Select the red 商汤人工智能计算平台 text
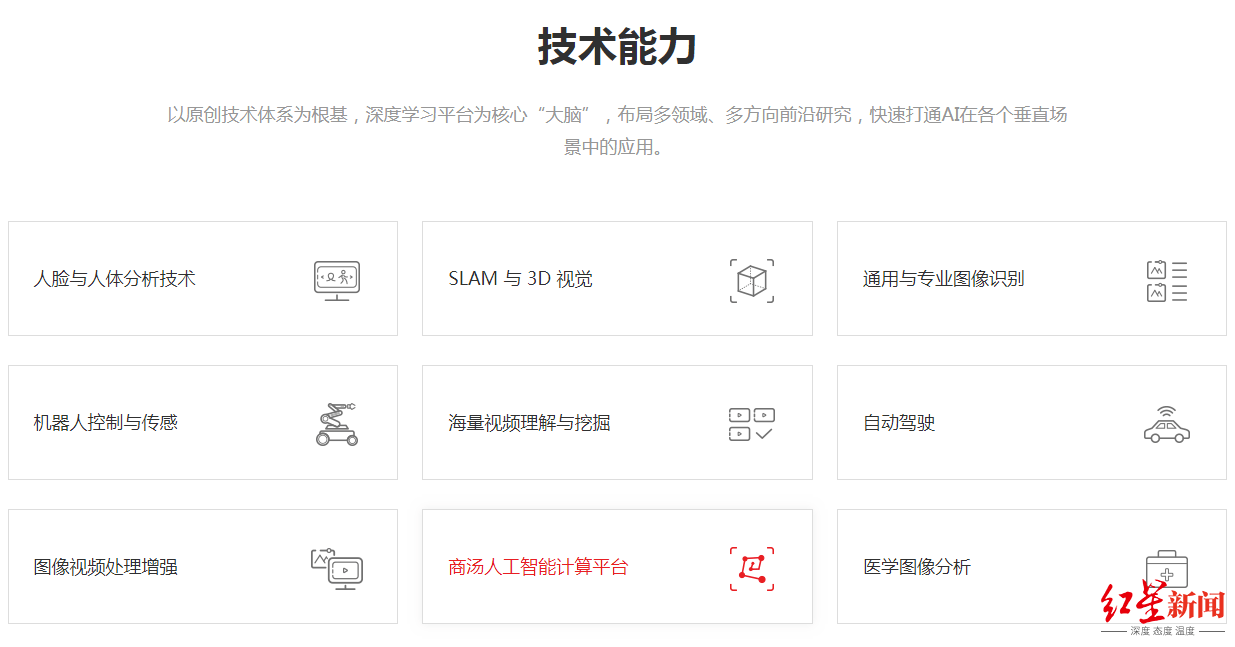1235x647 pixels. click(x=538, y=566)
